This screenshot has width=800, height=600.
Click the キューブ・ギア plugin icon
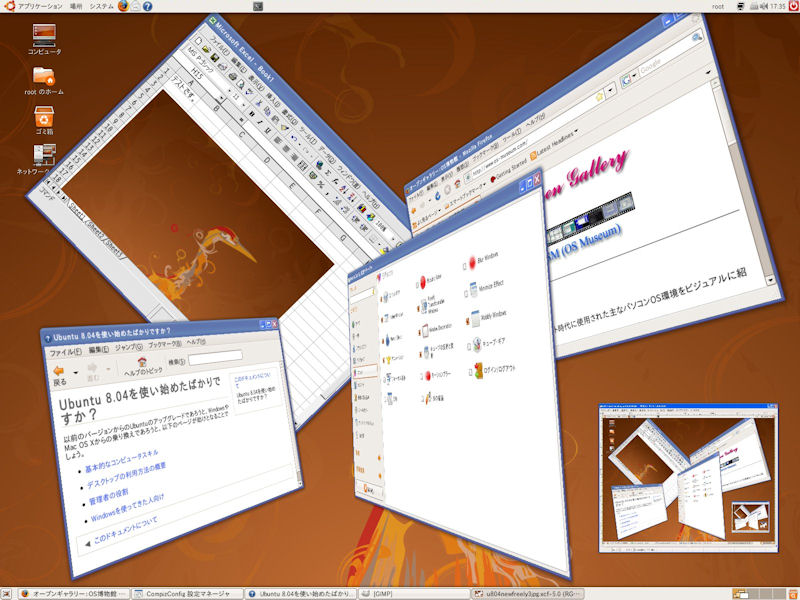(477, 345)
